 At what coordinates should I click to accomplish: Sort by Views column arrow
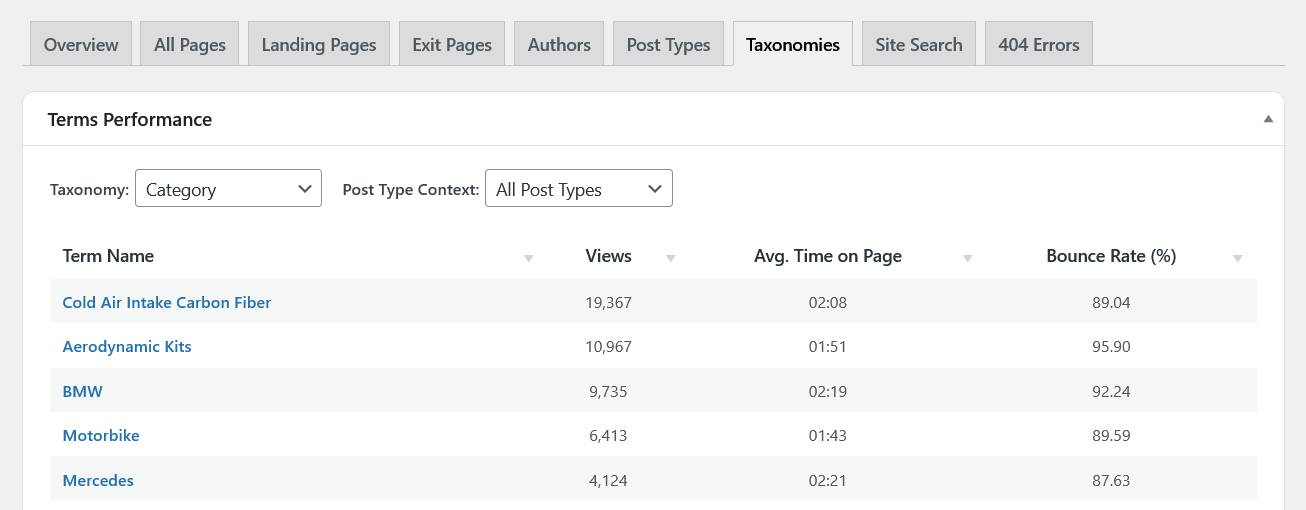[671, 258]
